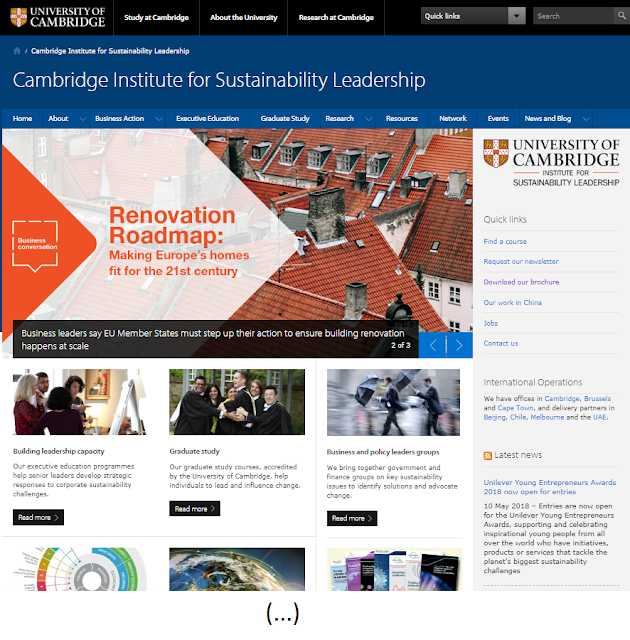Open the About the University menu
Viewport: 630px width, 640px height.
pyautogui.click(x=244, y=18)
